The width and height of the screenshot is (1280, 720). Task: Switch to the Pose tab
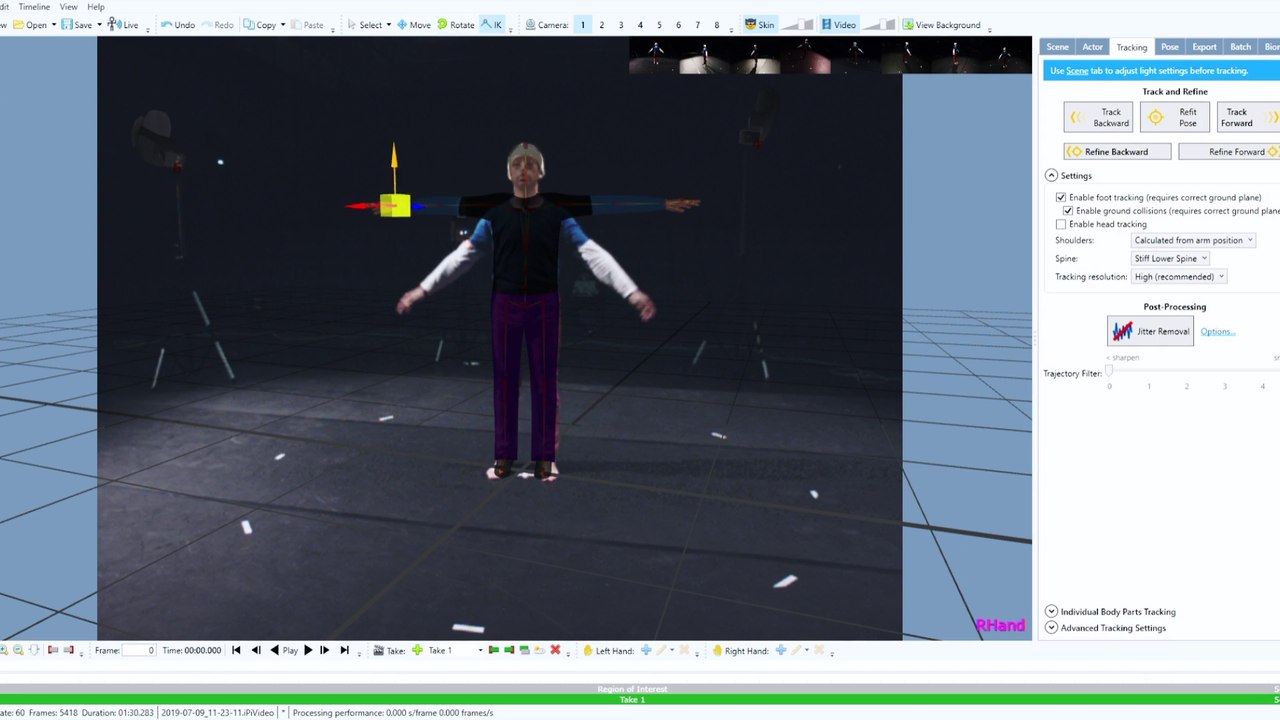pyautogui.click(x=1170, y=47)
